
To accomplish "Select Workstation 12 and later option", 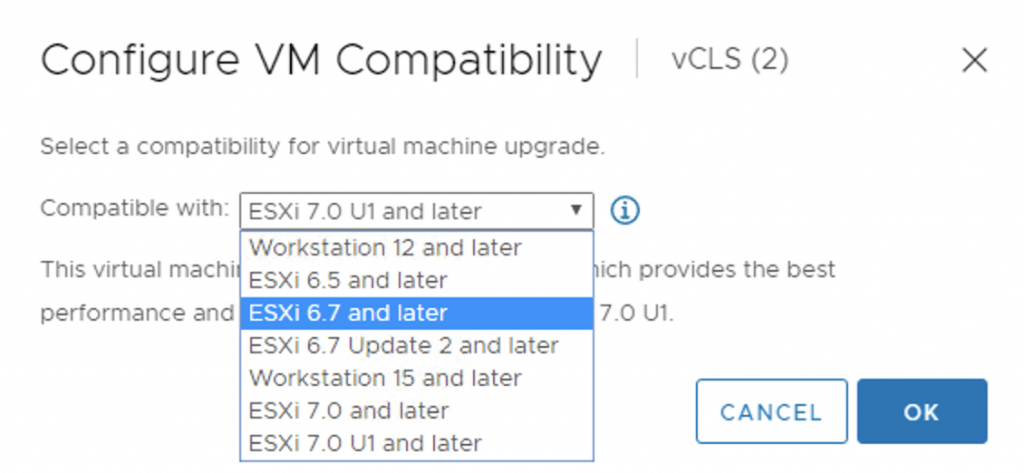I will [x=385, y=247].
